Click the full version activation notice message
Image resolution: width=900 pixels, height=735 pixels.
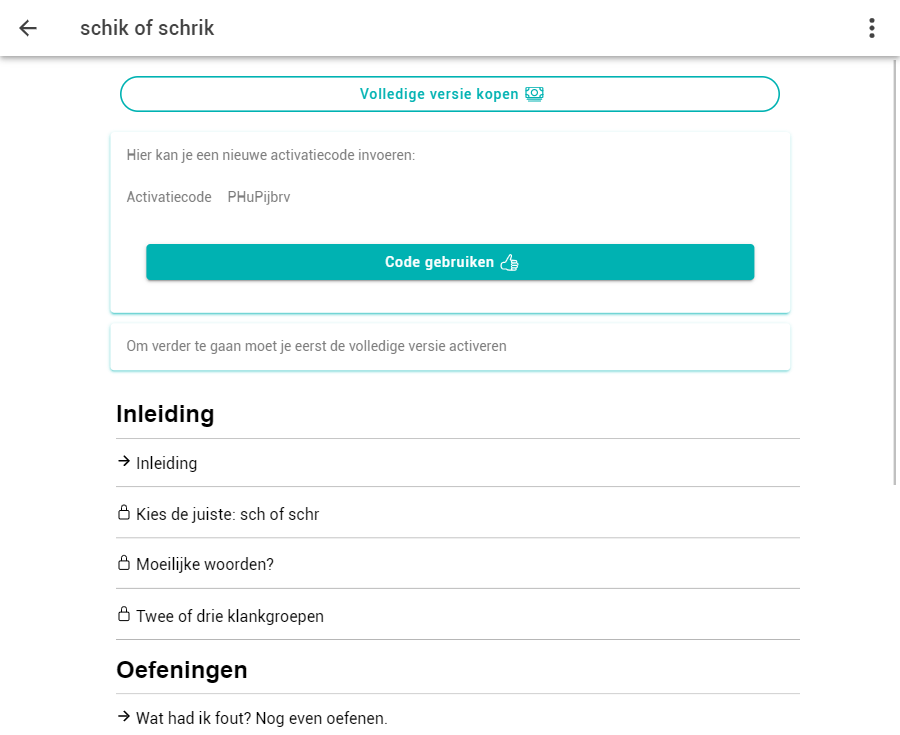[x=316, y=346]
